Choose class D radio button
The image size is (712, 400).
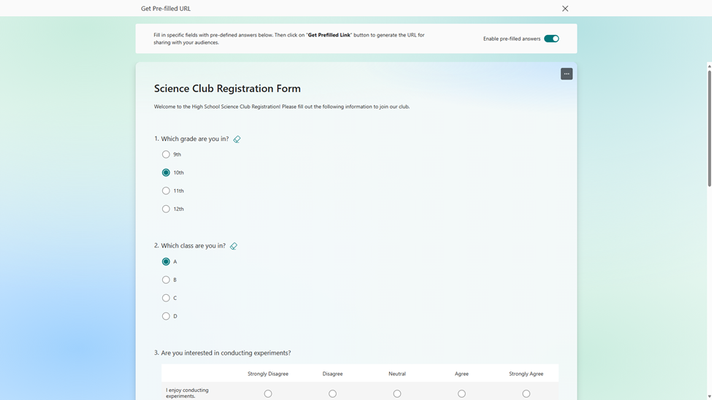(x=166, y=316)
